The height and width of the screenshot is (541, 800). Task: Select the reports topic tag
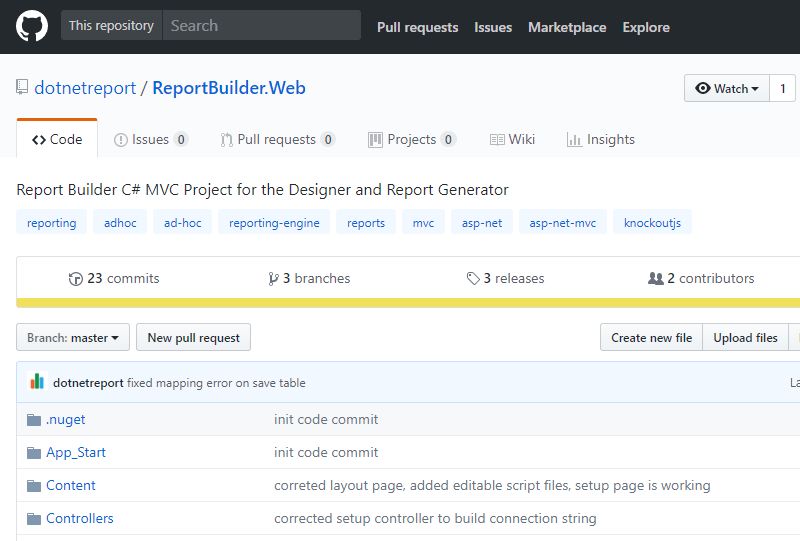tap(366, 223)
